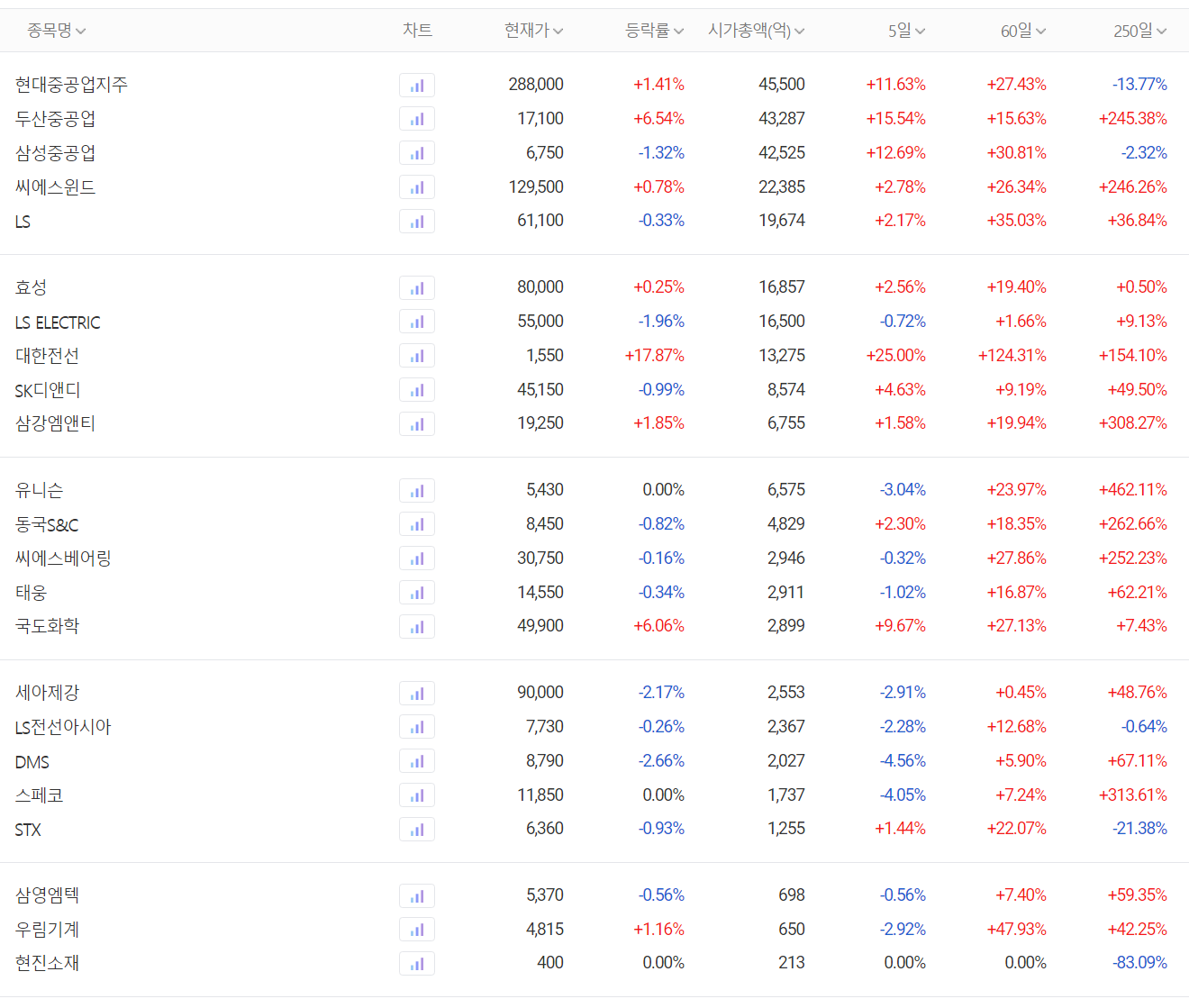The width and height of the screenshot is (1189, 1008).
Task: Select current price 129,500
Action: pos(536,187)
